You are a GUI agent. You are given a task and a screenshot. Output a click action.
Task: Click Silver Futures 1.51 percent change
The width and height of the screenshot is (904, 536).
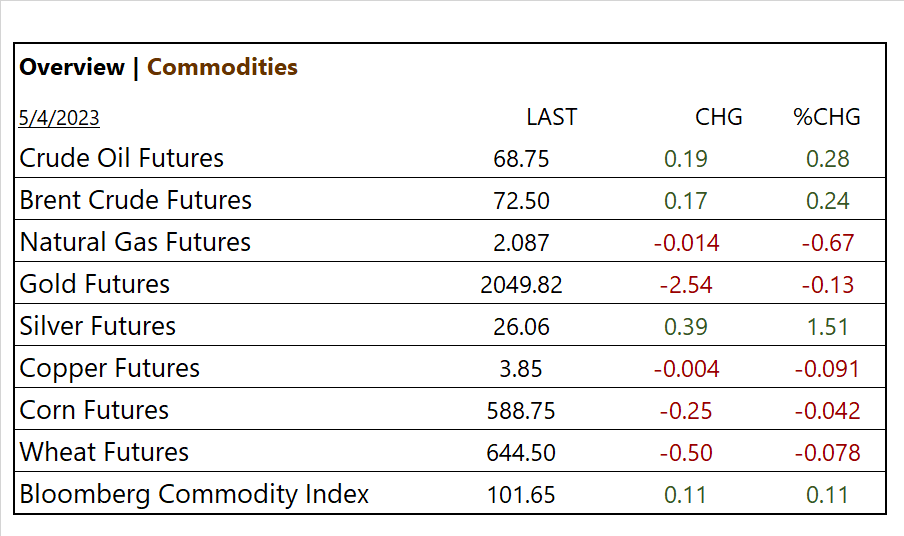(827, 327)
